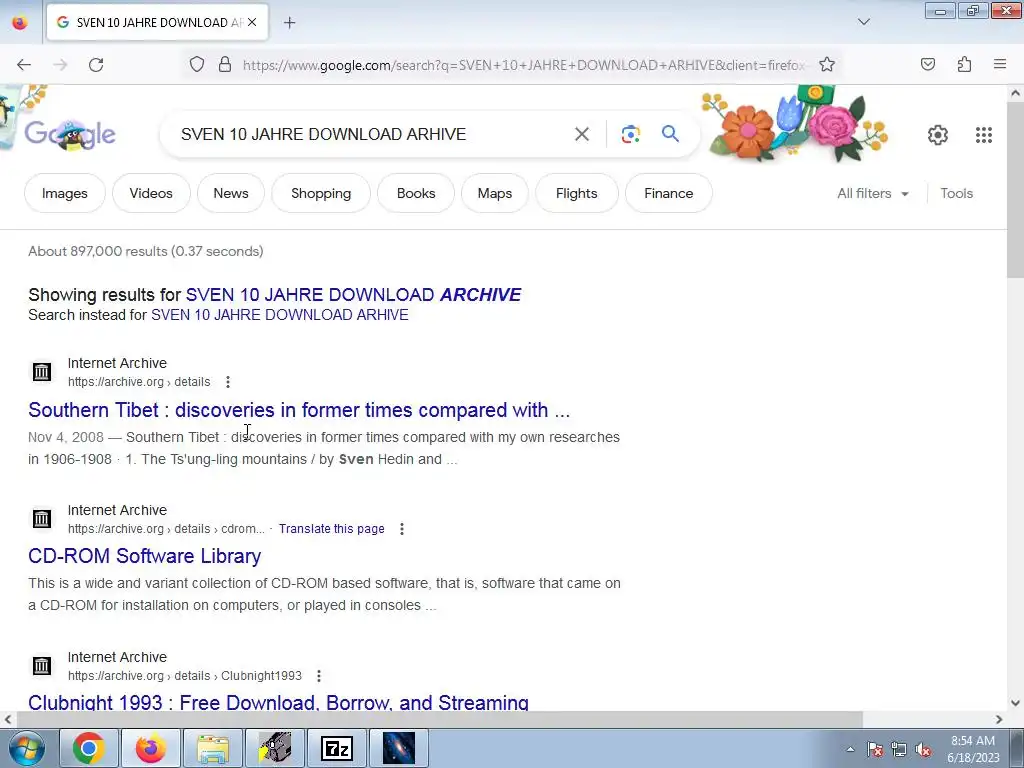Open Firefox from the taskbar
The width and height of the screenshot is (1024, 768).
tap(150, 748)
